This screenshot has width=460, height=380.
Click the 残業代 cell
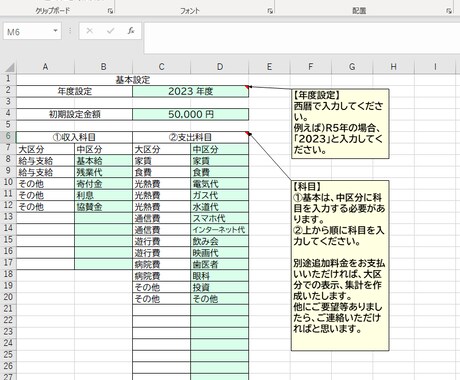tap(103, 172)
